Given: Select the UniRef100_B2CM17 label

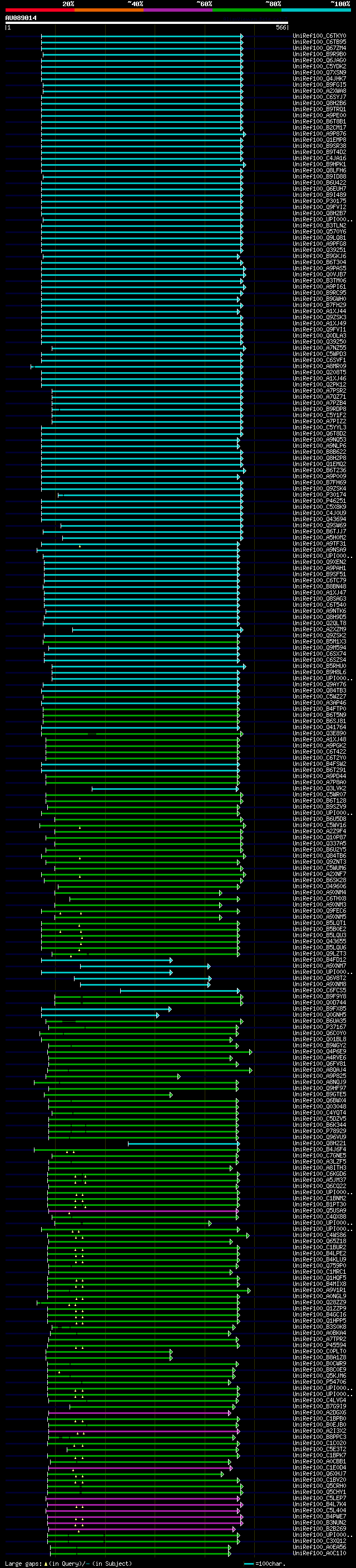Looking at the screenshot, I should tap(319, 128).
